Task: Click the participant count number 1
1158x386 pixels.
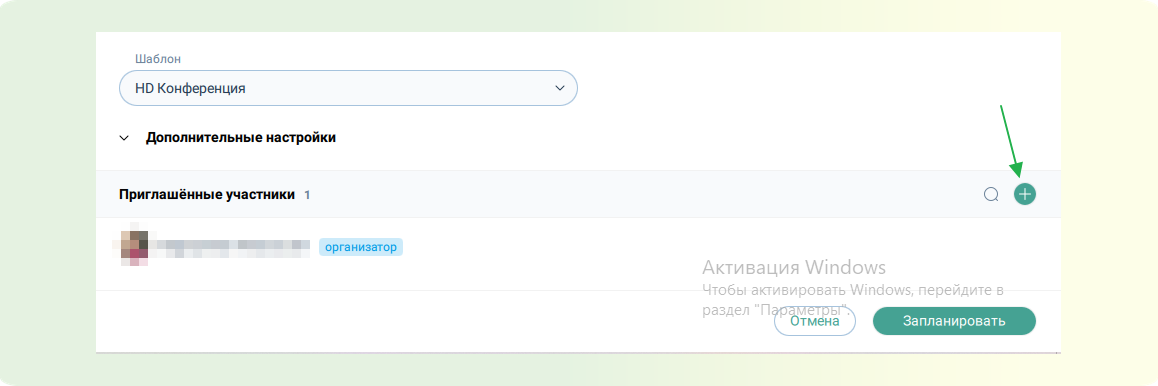Action: (307, 196)
